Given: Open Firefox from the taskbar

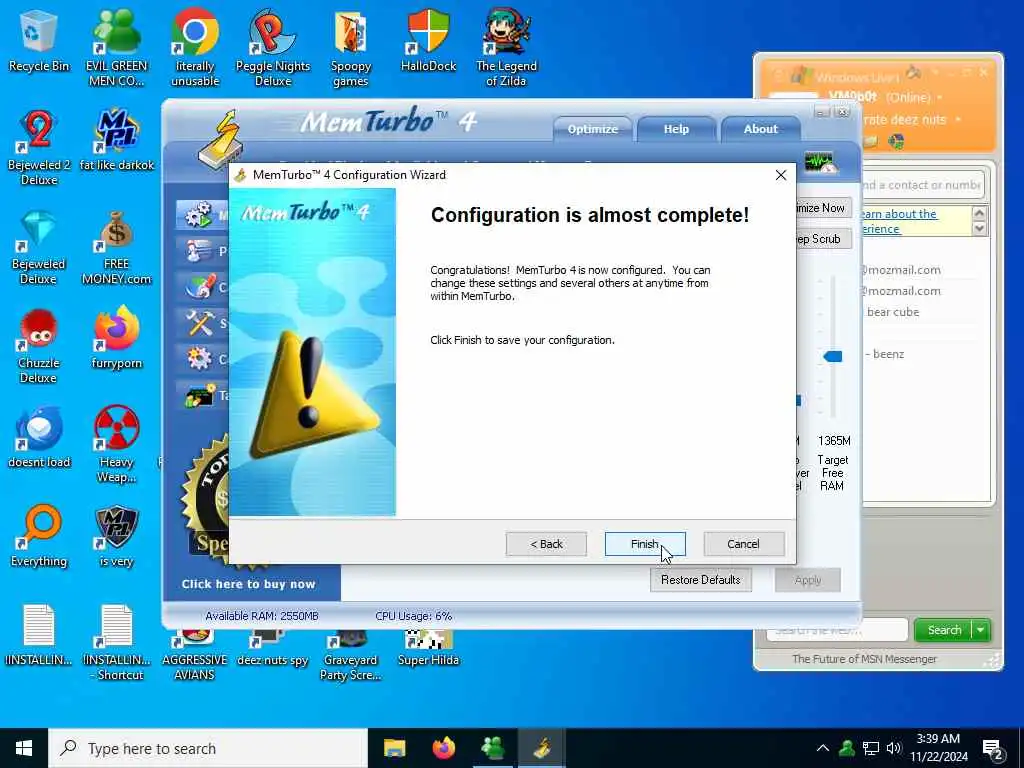Looking at the screenshot, I should pyautogui.click(x=444, y=748).
